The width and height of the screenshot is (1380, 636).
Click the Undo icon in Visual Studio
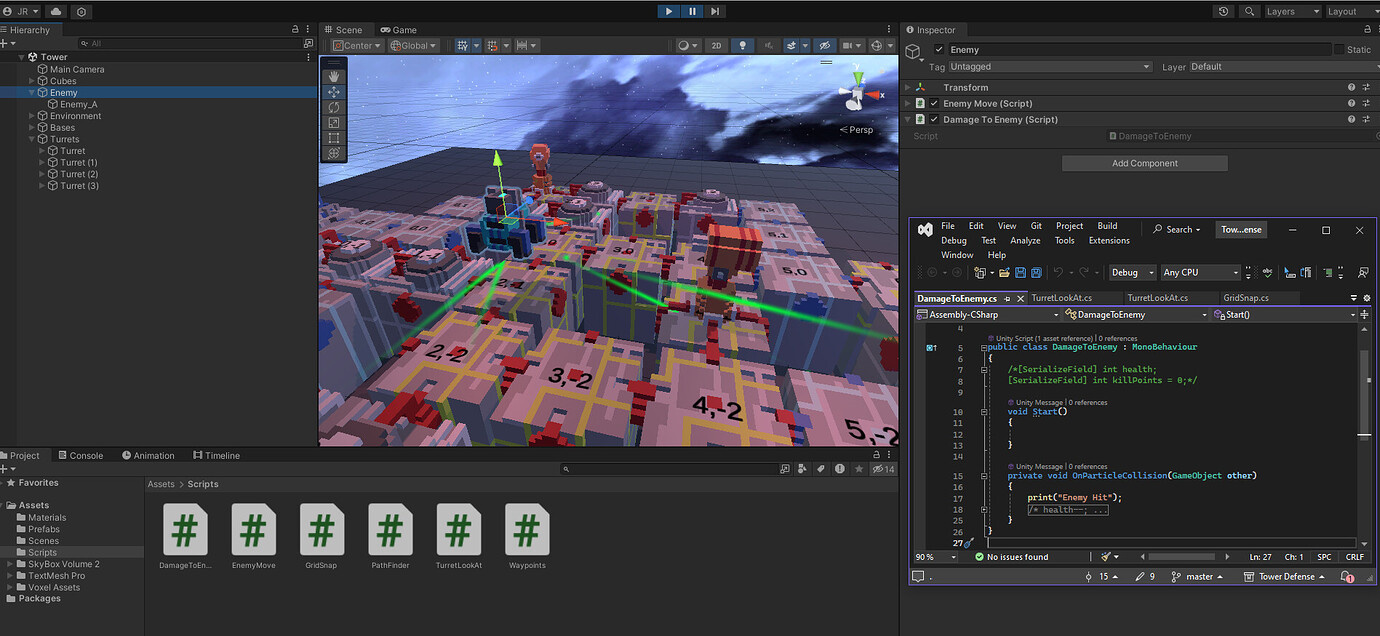1060,272
